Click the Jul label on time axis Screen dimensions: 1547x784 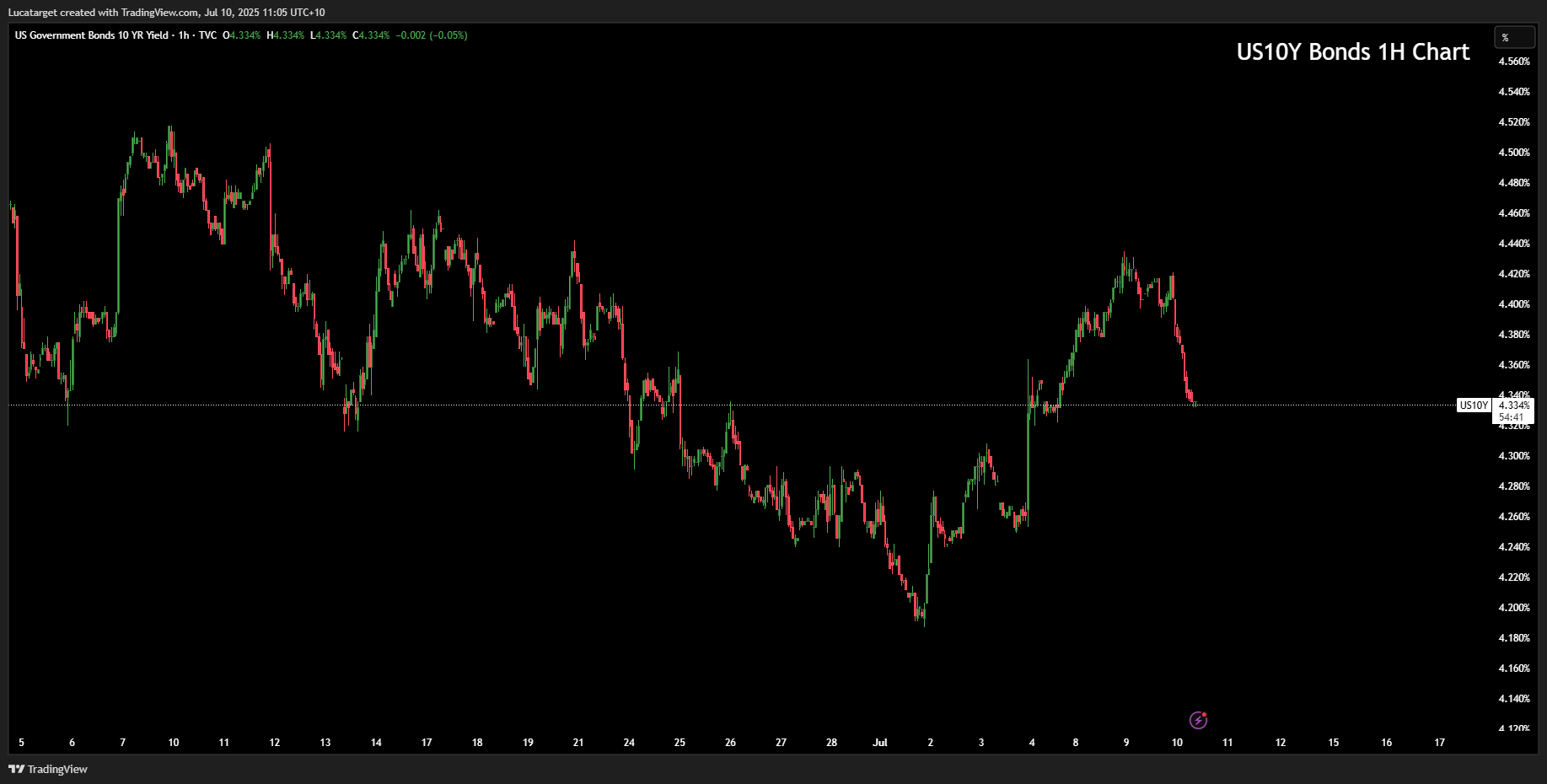click(x=879, y=743)
